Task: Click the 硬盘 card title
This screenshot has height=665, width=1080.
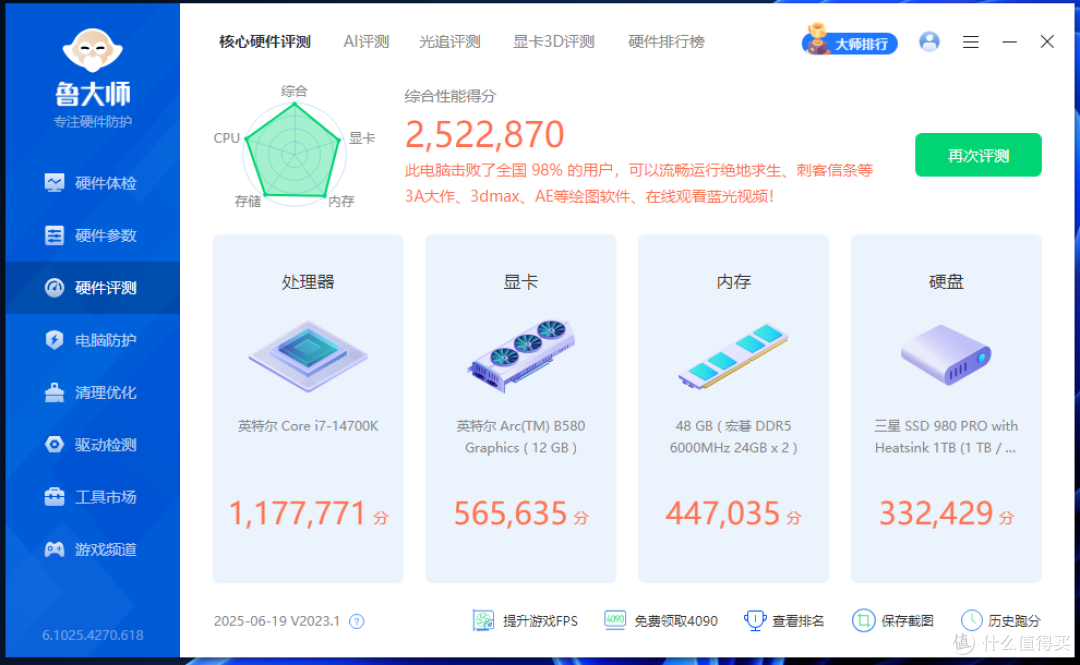Action: tap(946, 282)
